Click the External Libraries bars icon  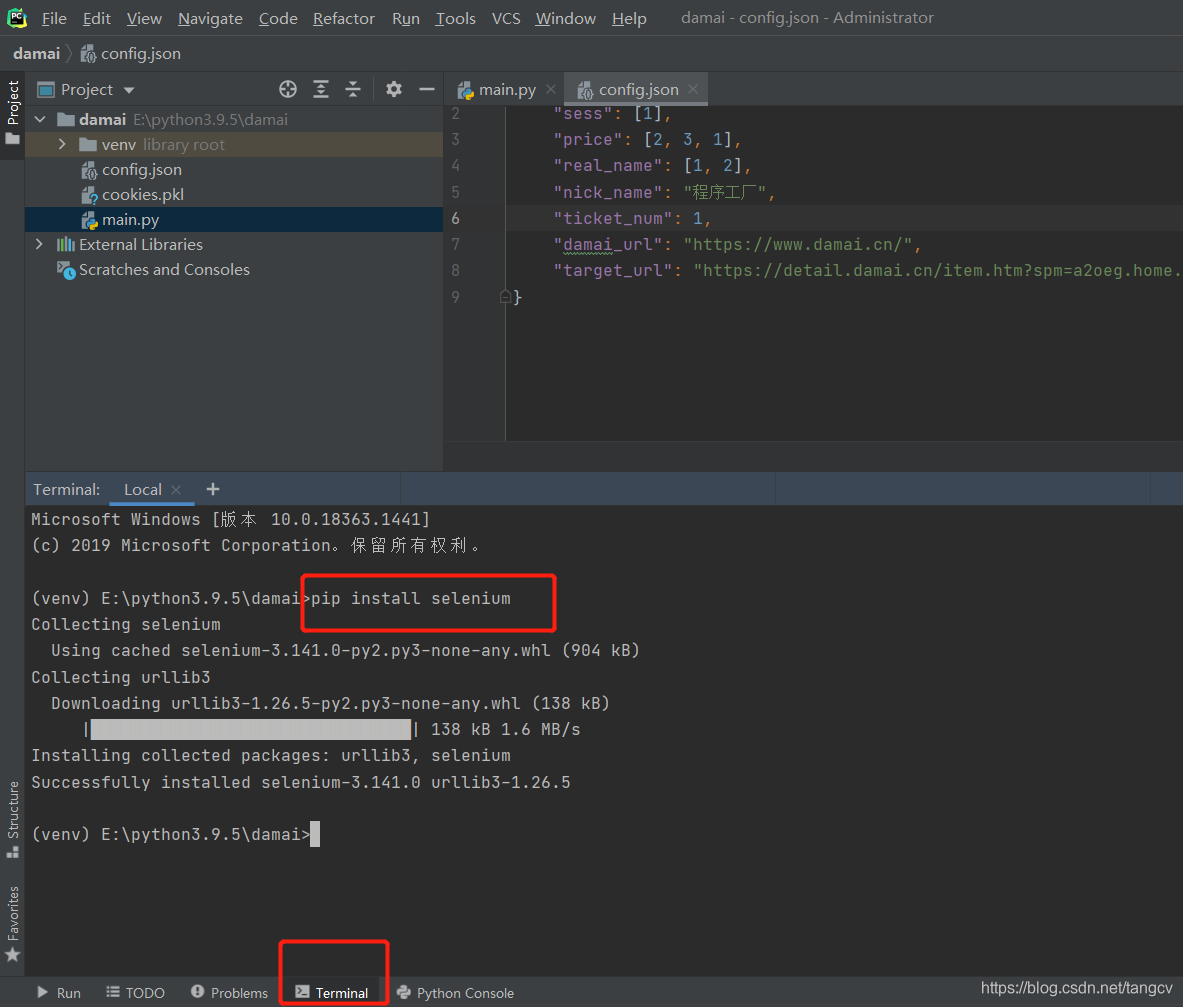coord(66,244)
